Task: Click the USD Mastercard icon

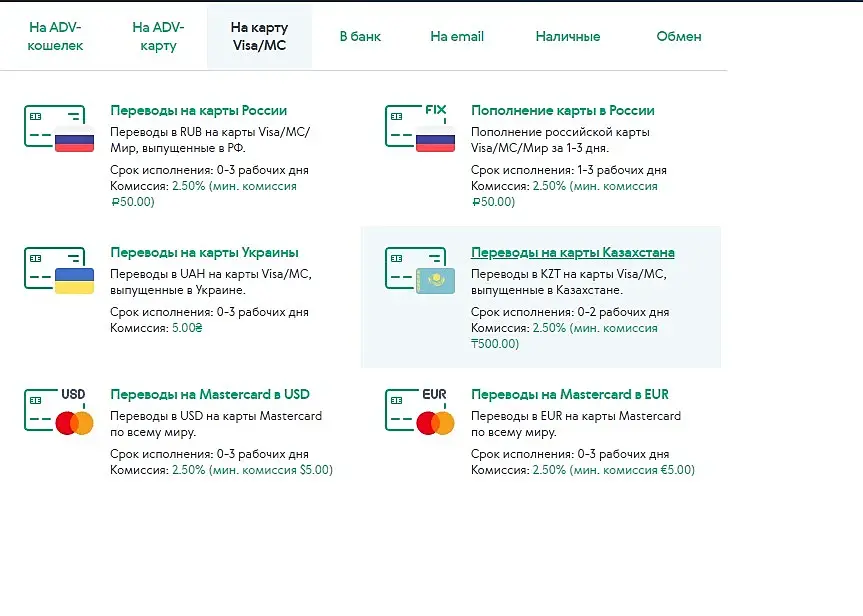Action: click(x=59, y=412)
